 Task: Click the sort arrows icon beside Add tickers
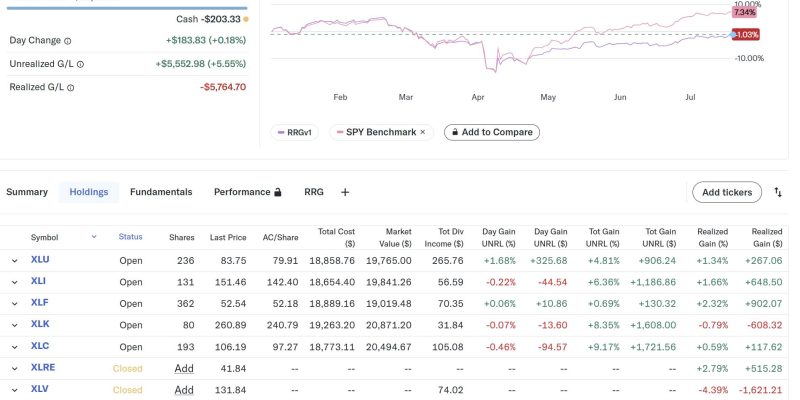pyautogui.click(x=776, y=192)
